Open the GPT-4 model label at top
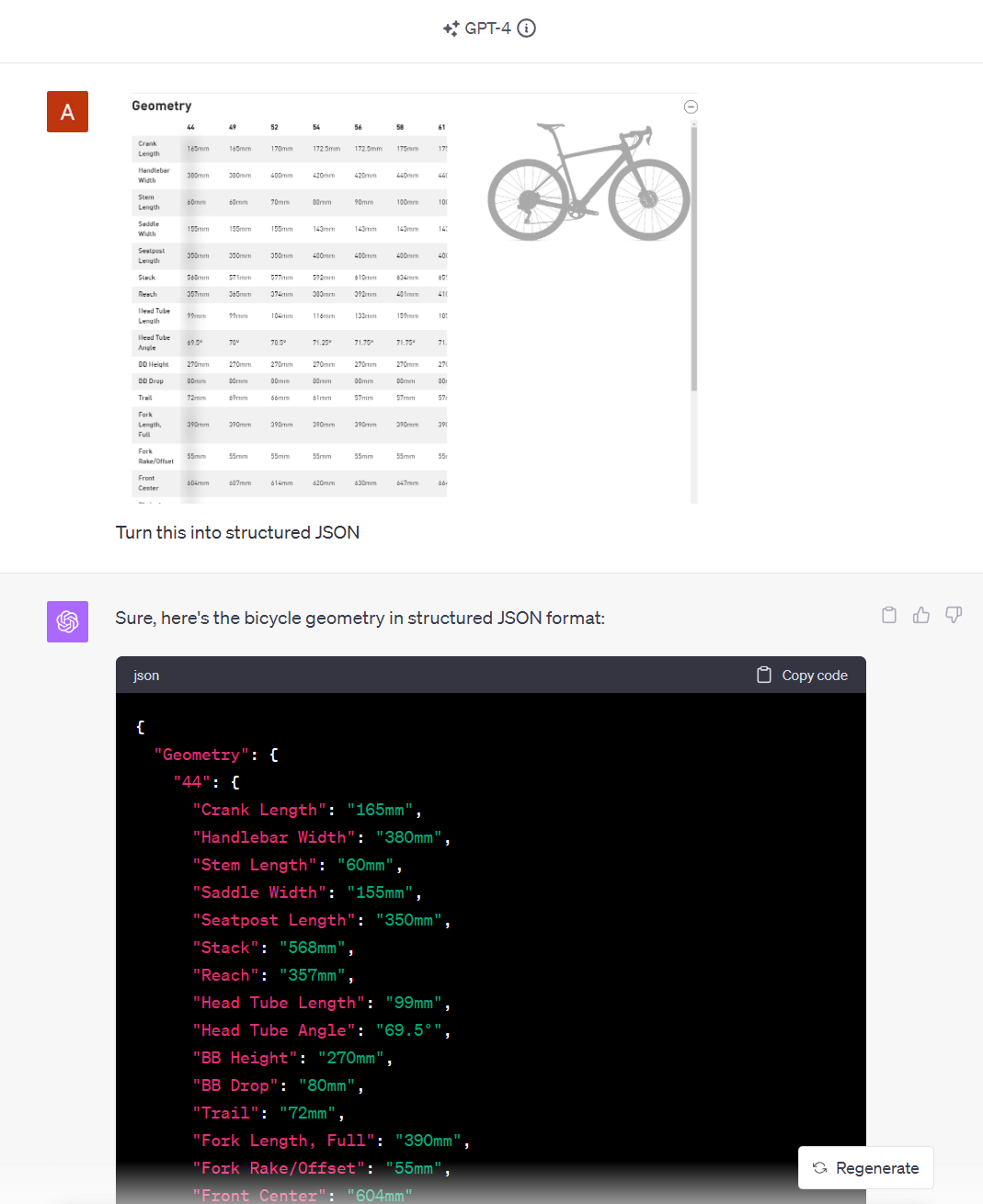983x1204 pixels. (x=487, y=28)
